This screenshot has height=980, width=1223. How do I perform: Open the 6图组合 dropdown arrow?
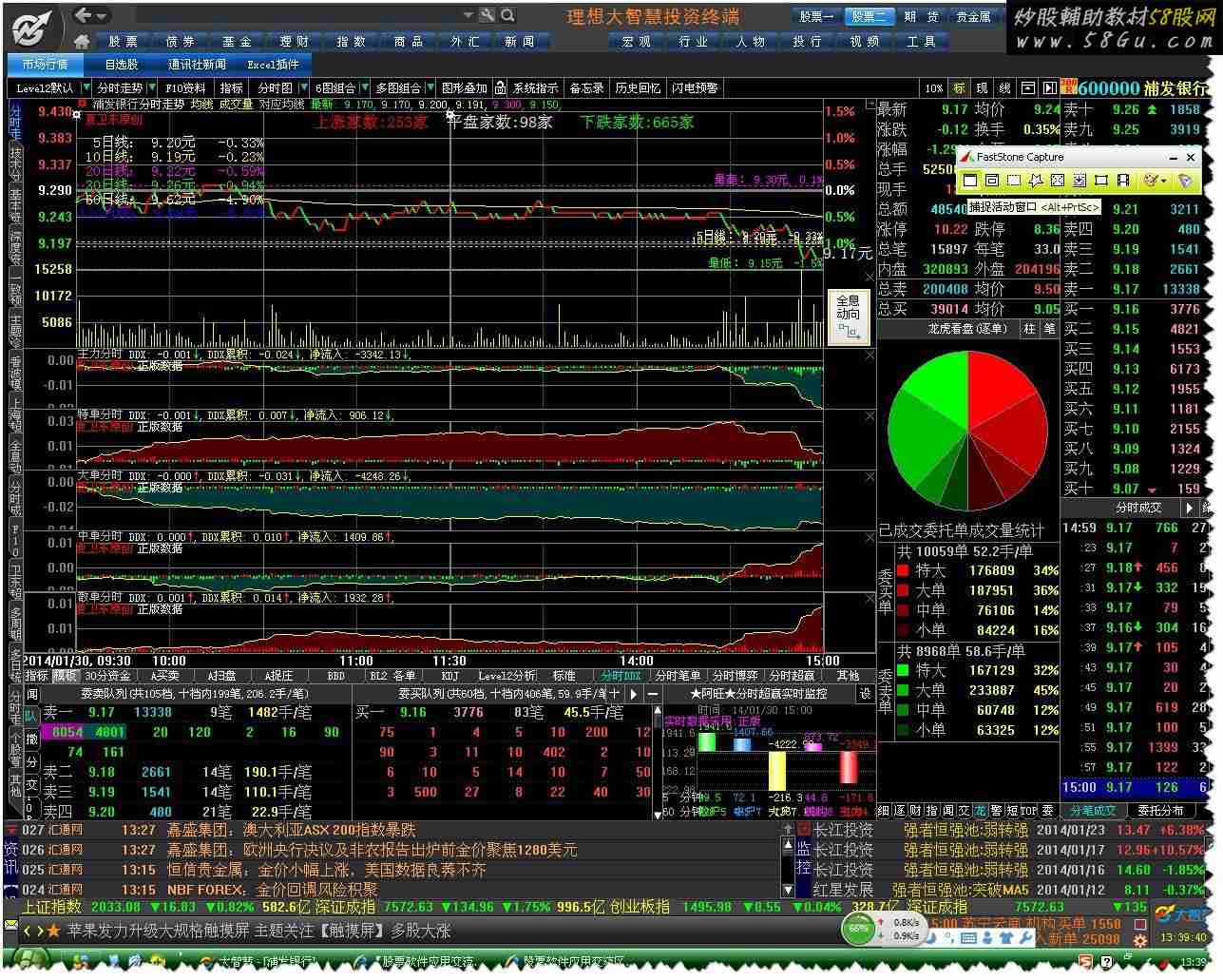click(x=366, y=87)
